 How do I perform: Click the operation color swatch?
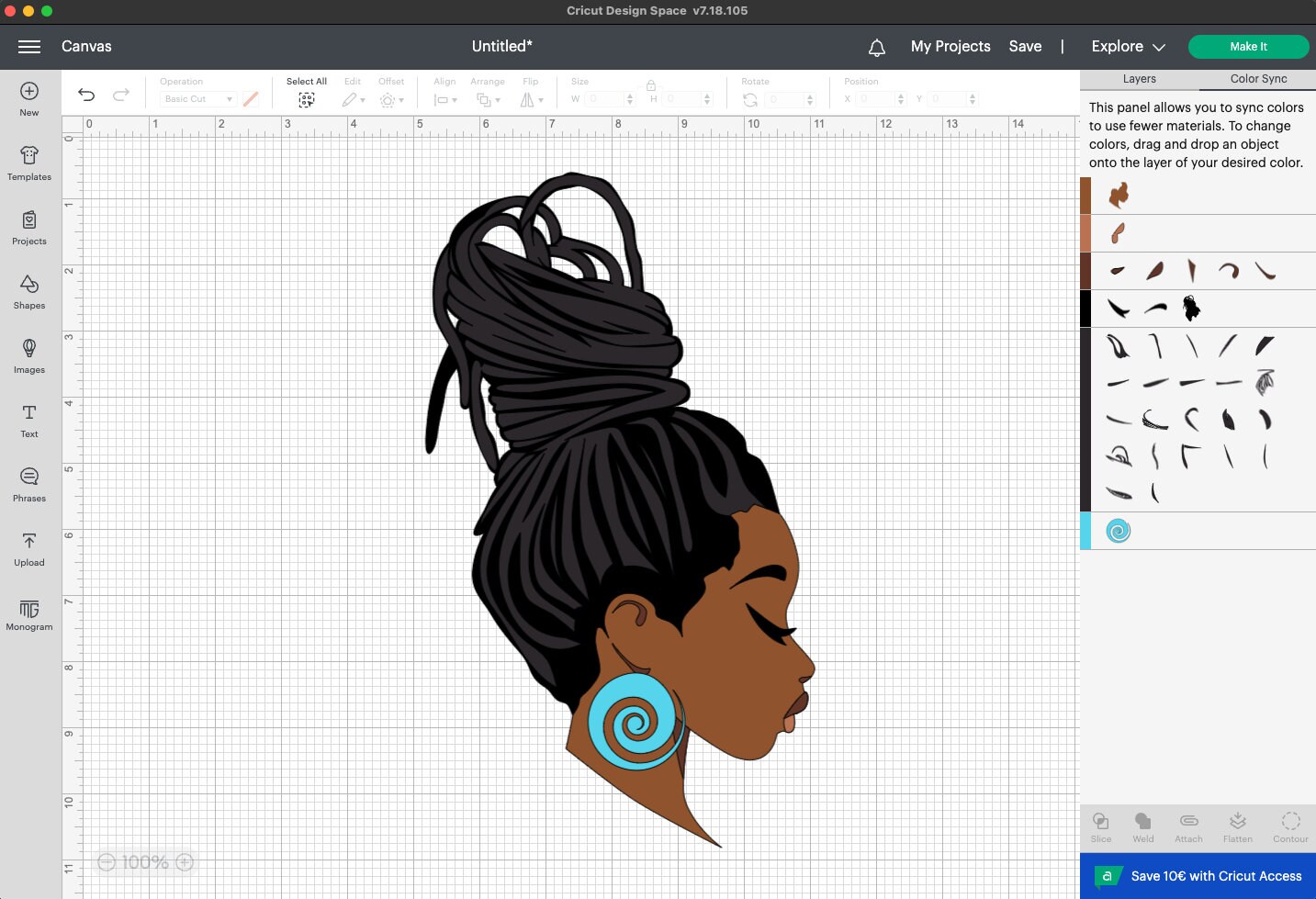(x=251, y=98)
